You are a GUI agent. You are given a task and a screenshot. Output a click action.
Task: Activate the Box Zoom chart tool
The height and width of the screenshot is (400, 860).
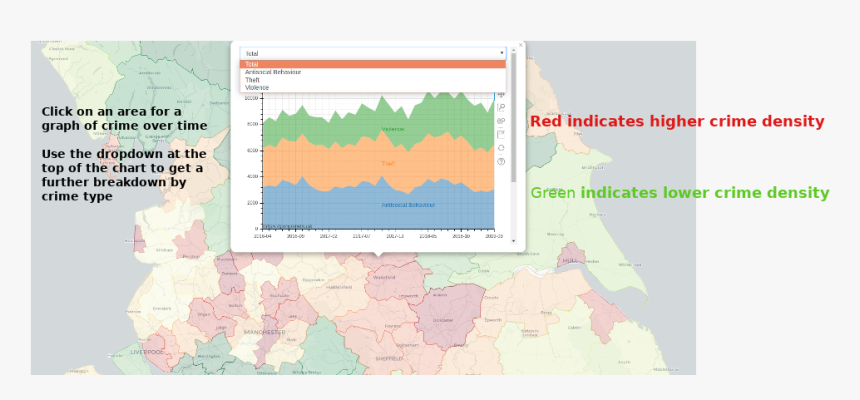(x=501, y=108)
